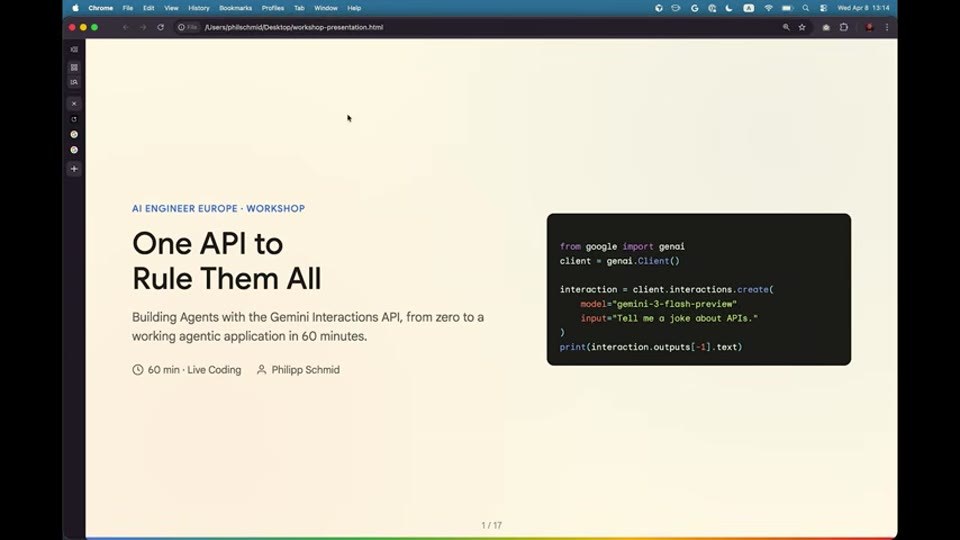Collapse the vertical tabs sidebar
The image size is (960, 540).
pyautogui.click(x=74, y=50)
